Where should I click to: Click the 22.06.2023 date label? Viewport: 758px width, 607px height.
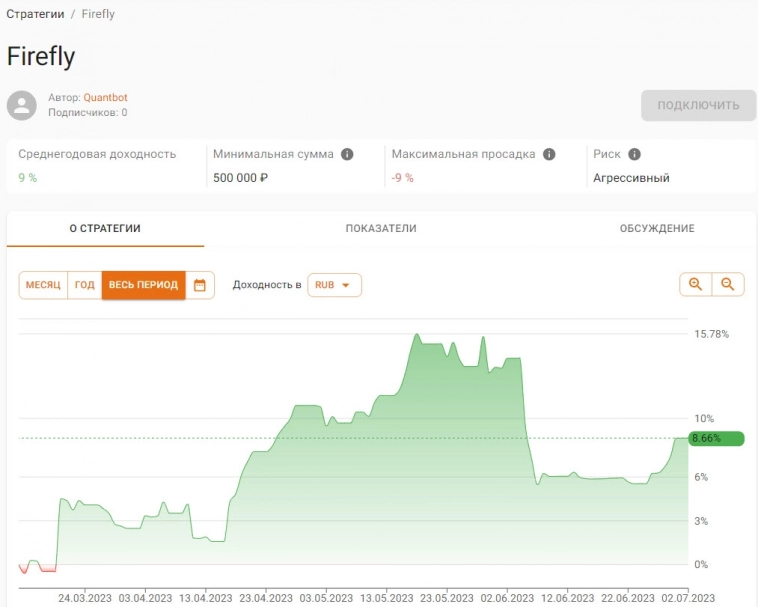[627, 598]
